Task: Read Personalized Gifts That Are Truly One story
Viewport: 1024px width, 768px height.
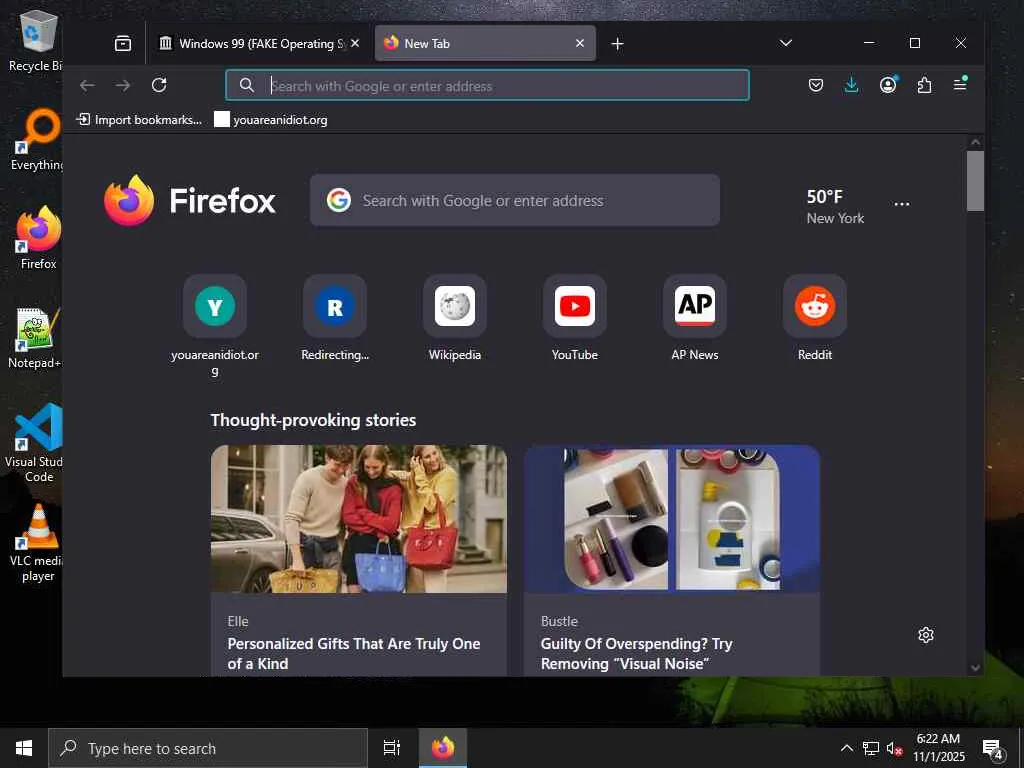Action: click(354, 653)
